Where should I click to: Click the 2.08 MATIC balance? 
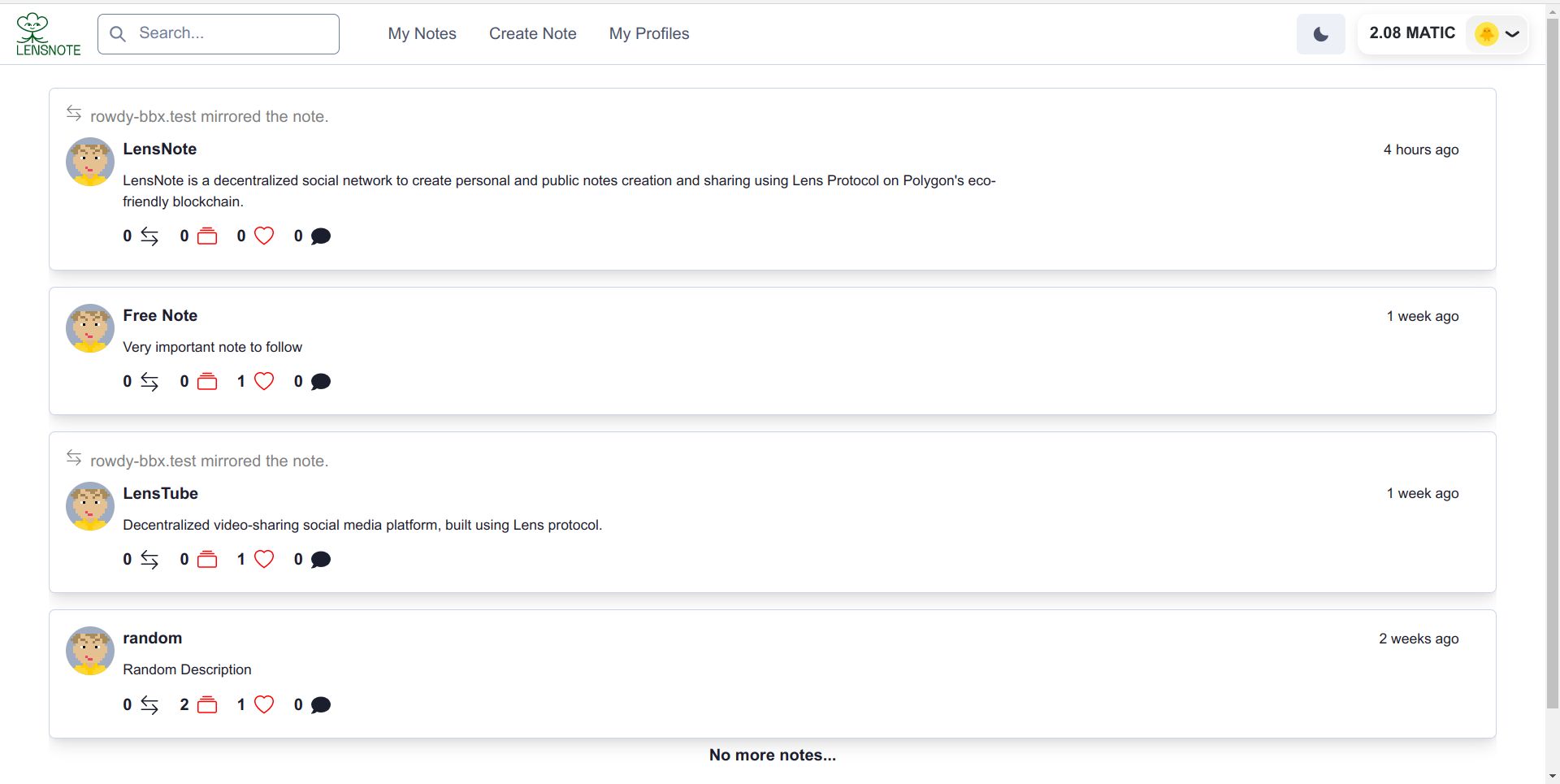(x=1412, y=33)
